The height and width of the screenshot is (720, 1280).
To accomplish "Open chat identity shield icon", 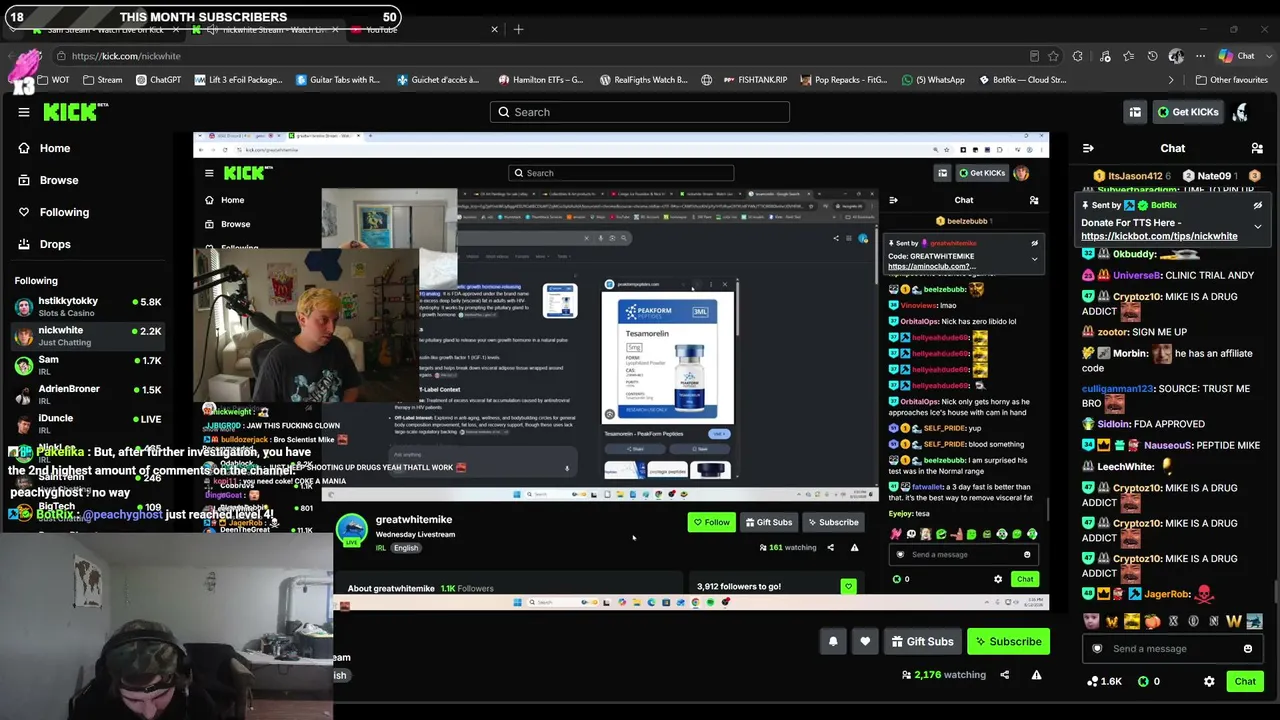I will coord(1097,649).
